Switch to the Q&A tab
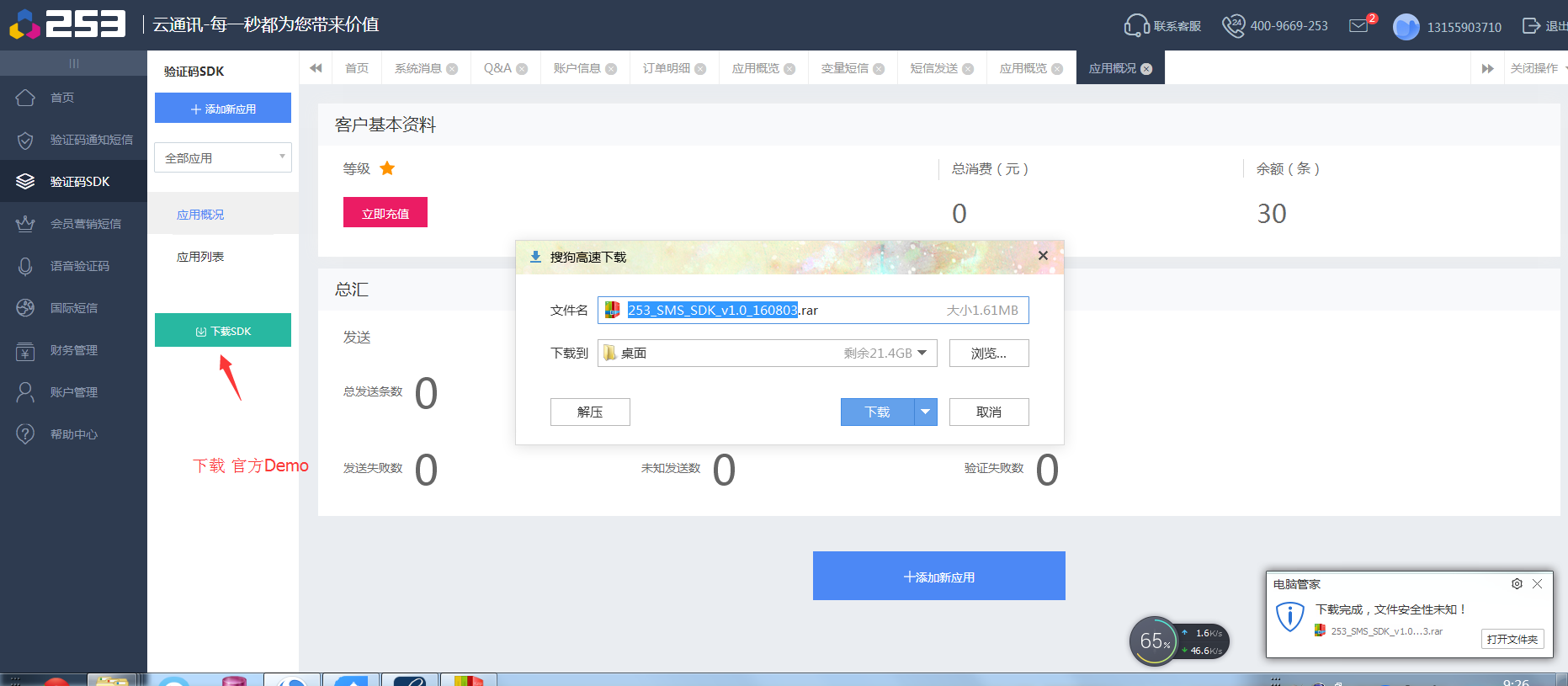The height and width of the screenshot is (686, 1568). (497, 68)
